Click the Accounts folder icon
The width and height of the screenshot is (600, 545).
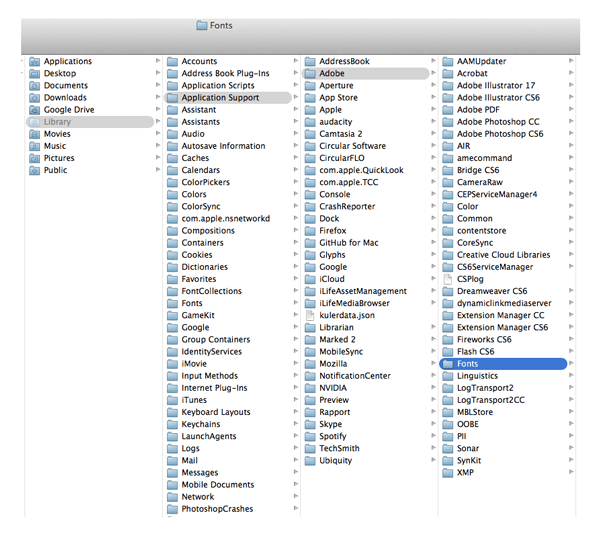[x=173, y=61]
